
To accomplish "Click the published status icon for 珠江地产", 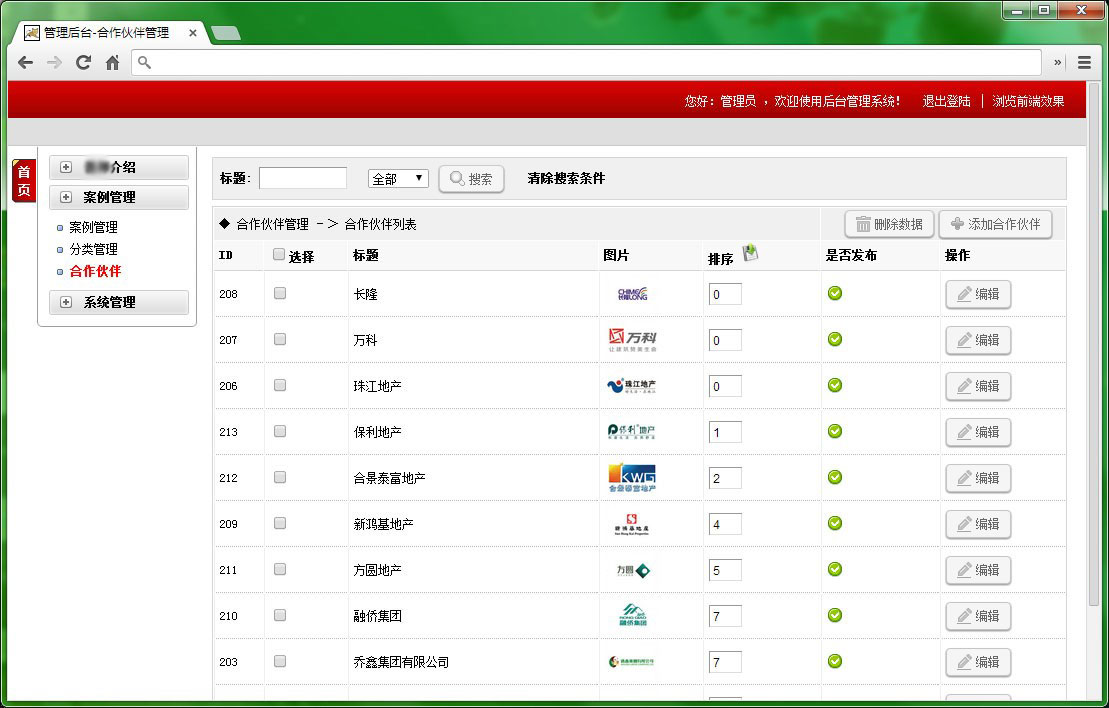I will [835, 385].
